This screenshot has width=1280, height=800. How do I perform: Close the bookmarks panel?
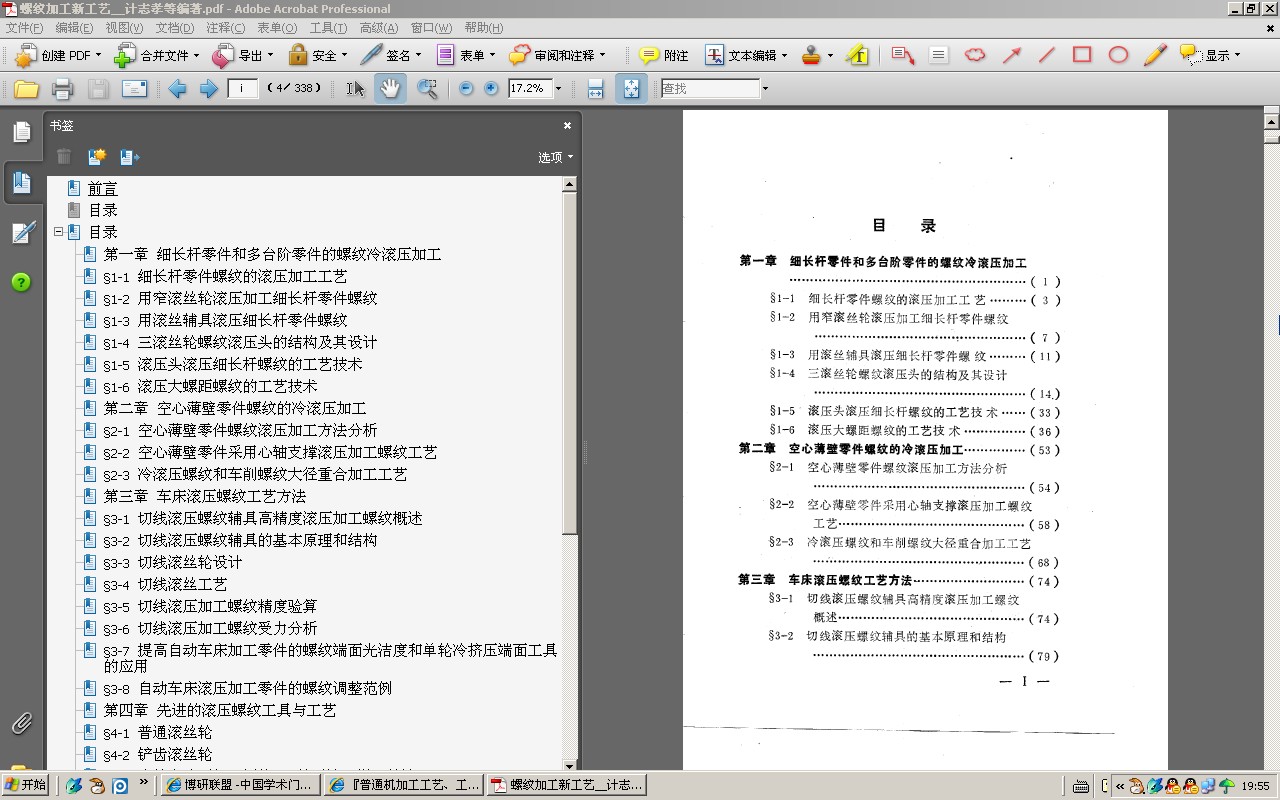pos(567,126)
